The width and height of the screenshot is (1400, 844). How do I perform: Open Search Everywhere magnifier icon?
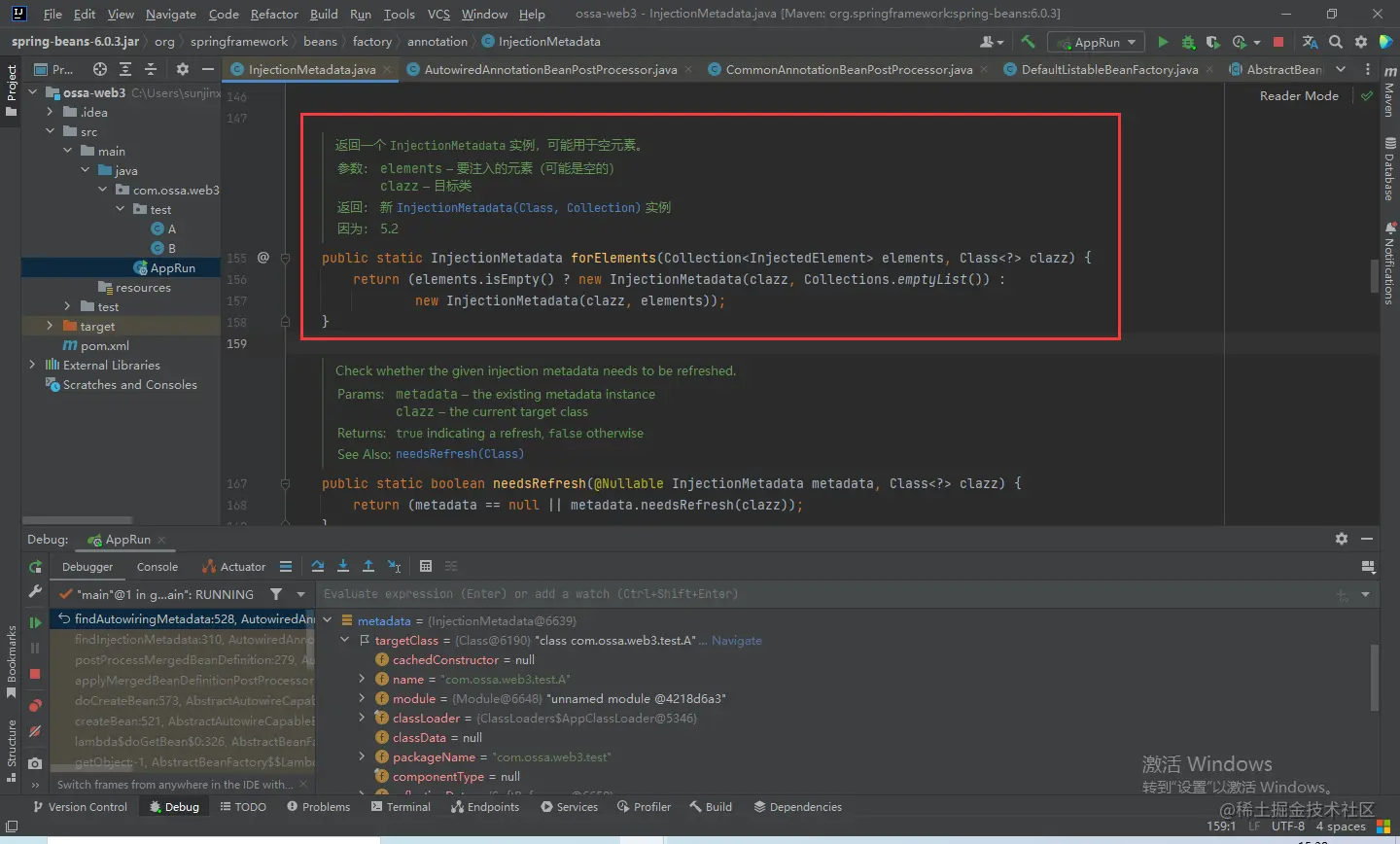[1336, 42]
